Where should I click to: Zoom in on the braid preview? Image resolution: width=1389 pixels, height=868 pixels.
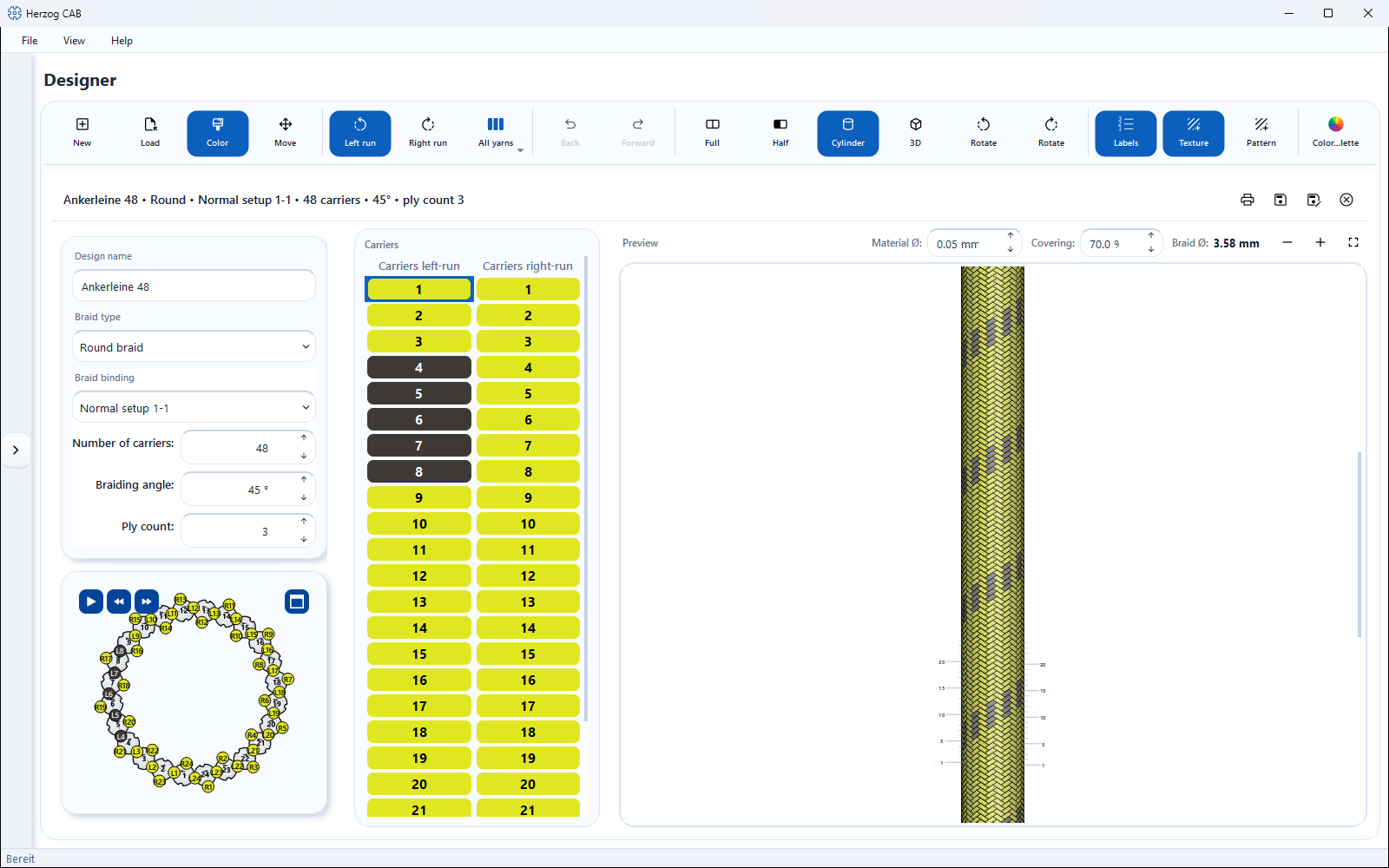coord(1320,243)
